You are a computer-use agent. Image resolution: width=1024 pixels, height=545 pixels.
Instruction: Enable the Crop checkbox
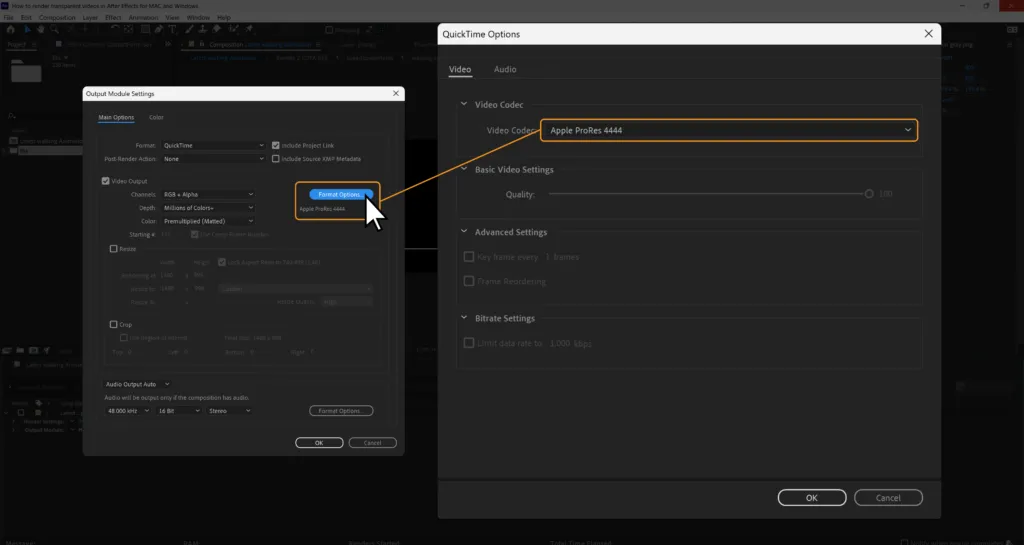pyautogui.click(x=114, y=324)
